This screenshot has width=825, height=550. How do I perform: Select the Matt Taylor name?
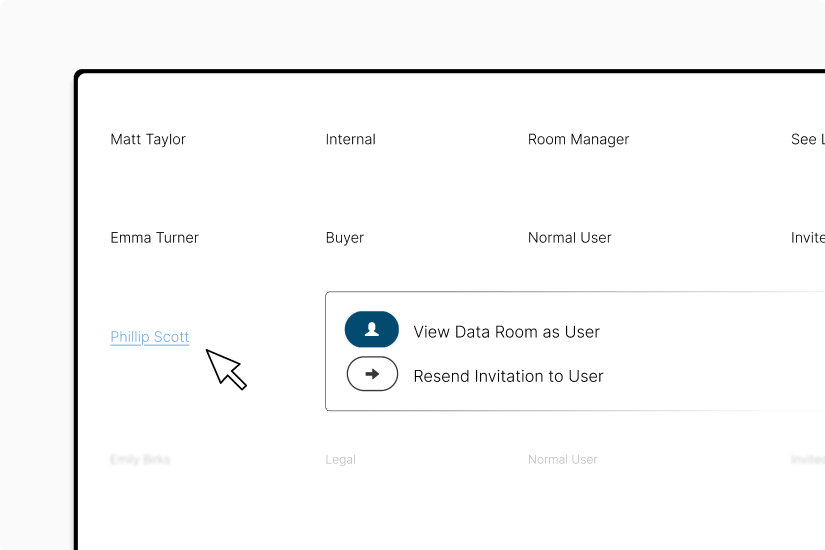(148, 139)
